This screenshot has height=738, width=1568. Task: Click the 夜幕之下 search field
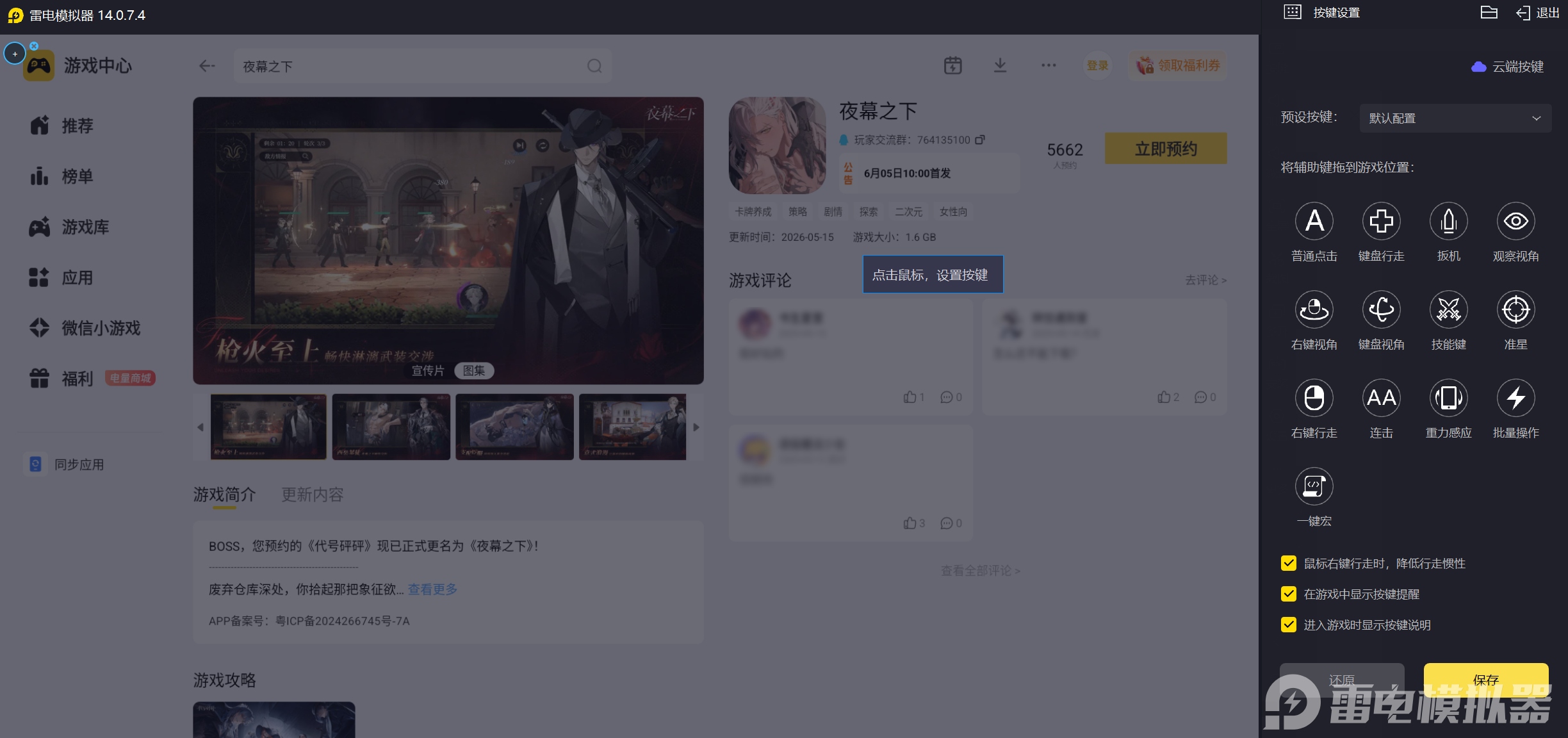coord(422,66)
